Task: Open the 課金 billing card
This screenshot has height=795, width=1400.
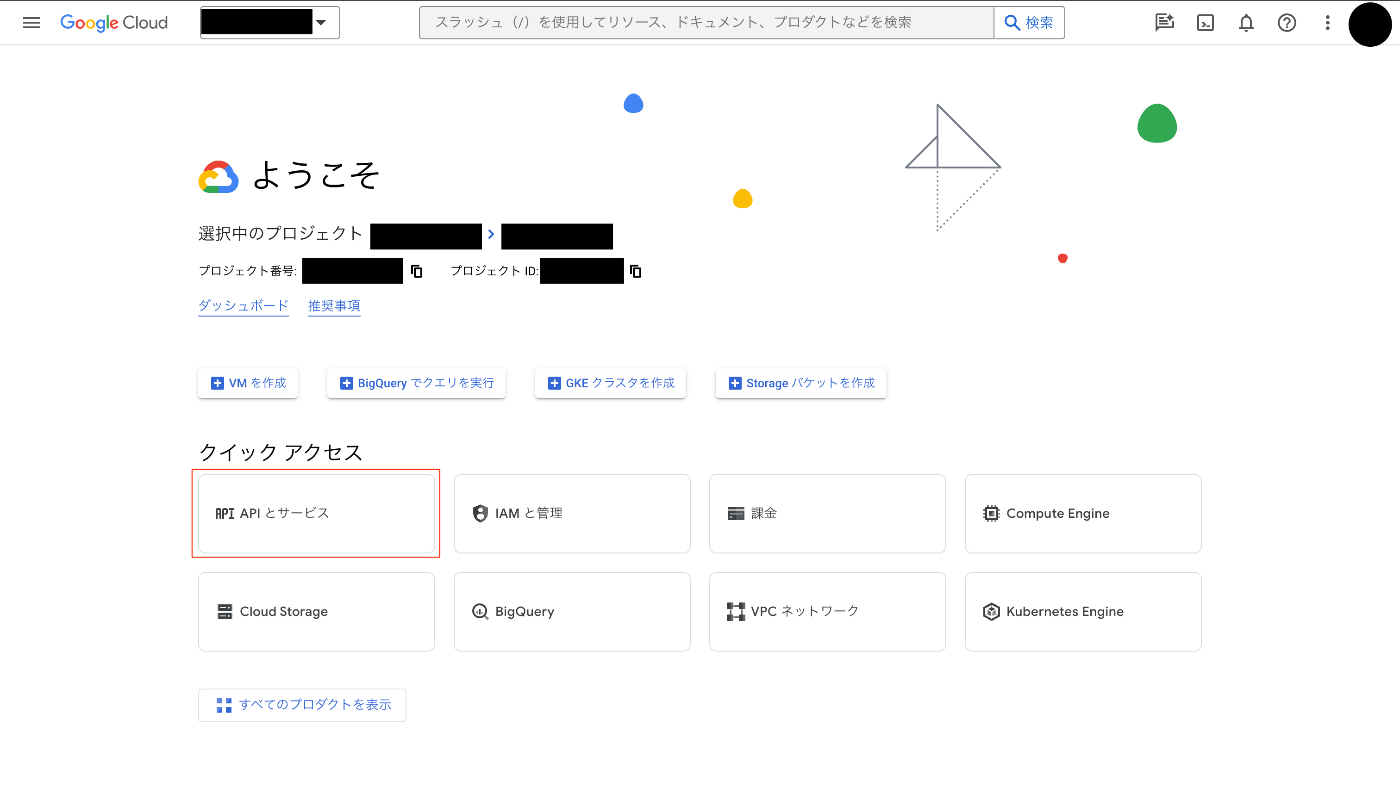Action: coord(827,513)
